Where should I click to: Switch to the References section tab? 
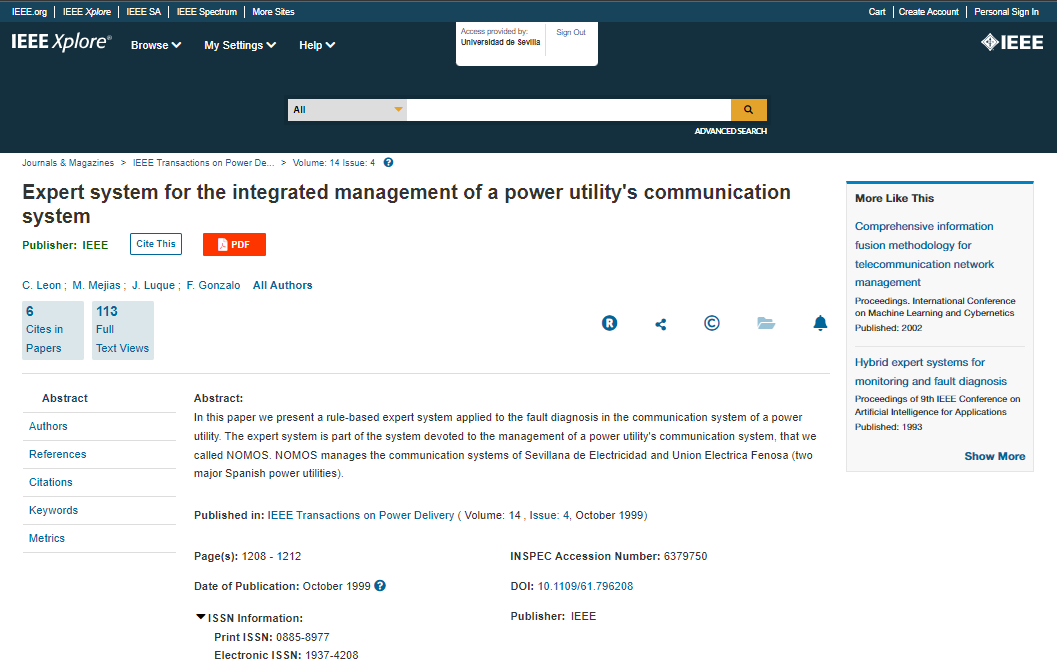pos(58,454)
